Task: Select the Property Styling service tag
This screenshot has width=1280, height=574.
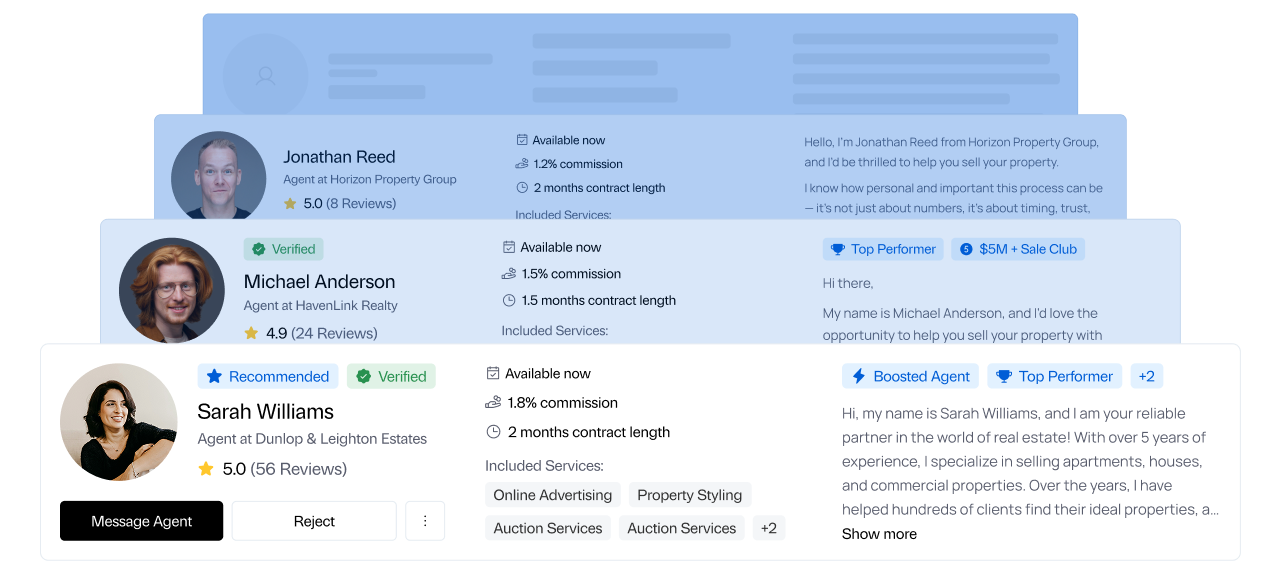Action: [x=689, y=495]
